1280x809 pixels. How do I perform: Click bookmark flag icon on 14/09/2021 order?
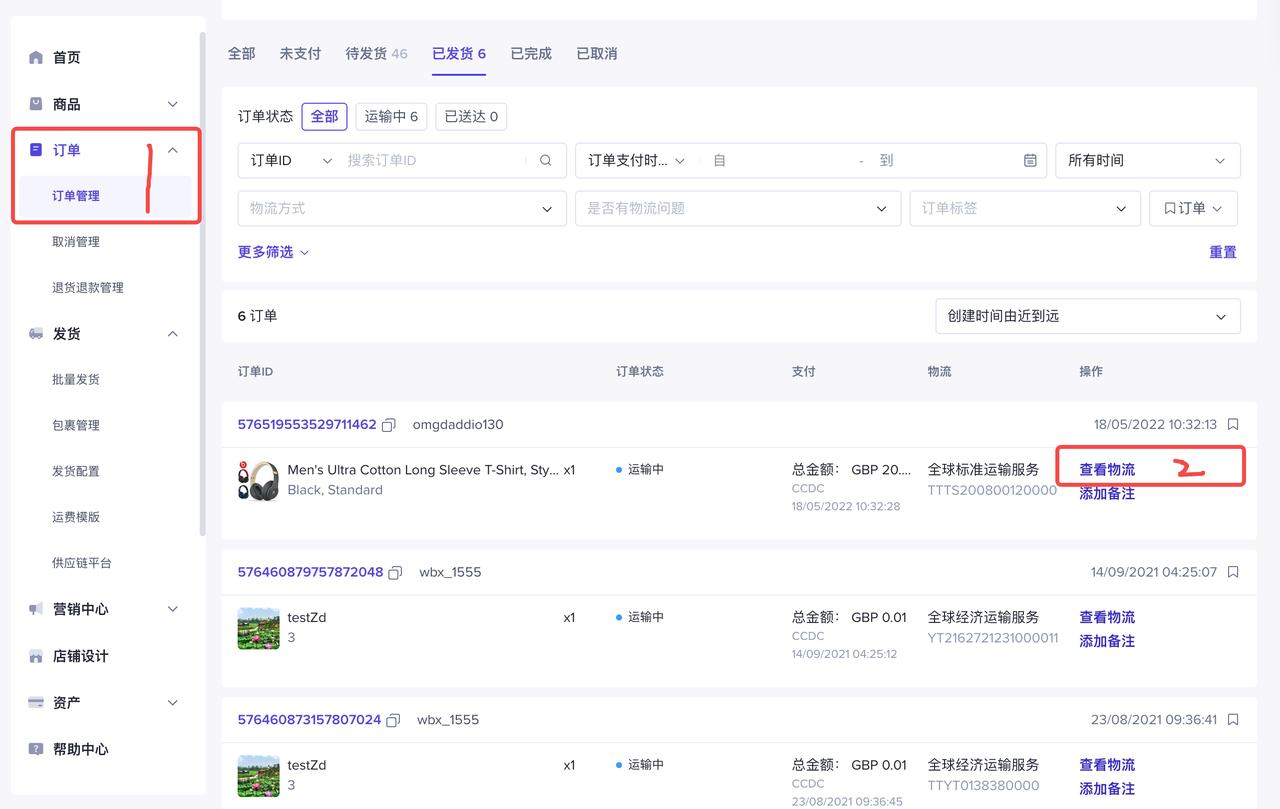click(1233, 572)
